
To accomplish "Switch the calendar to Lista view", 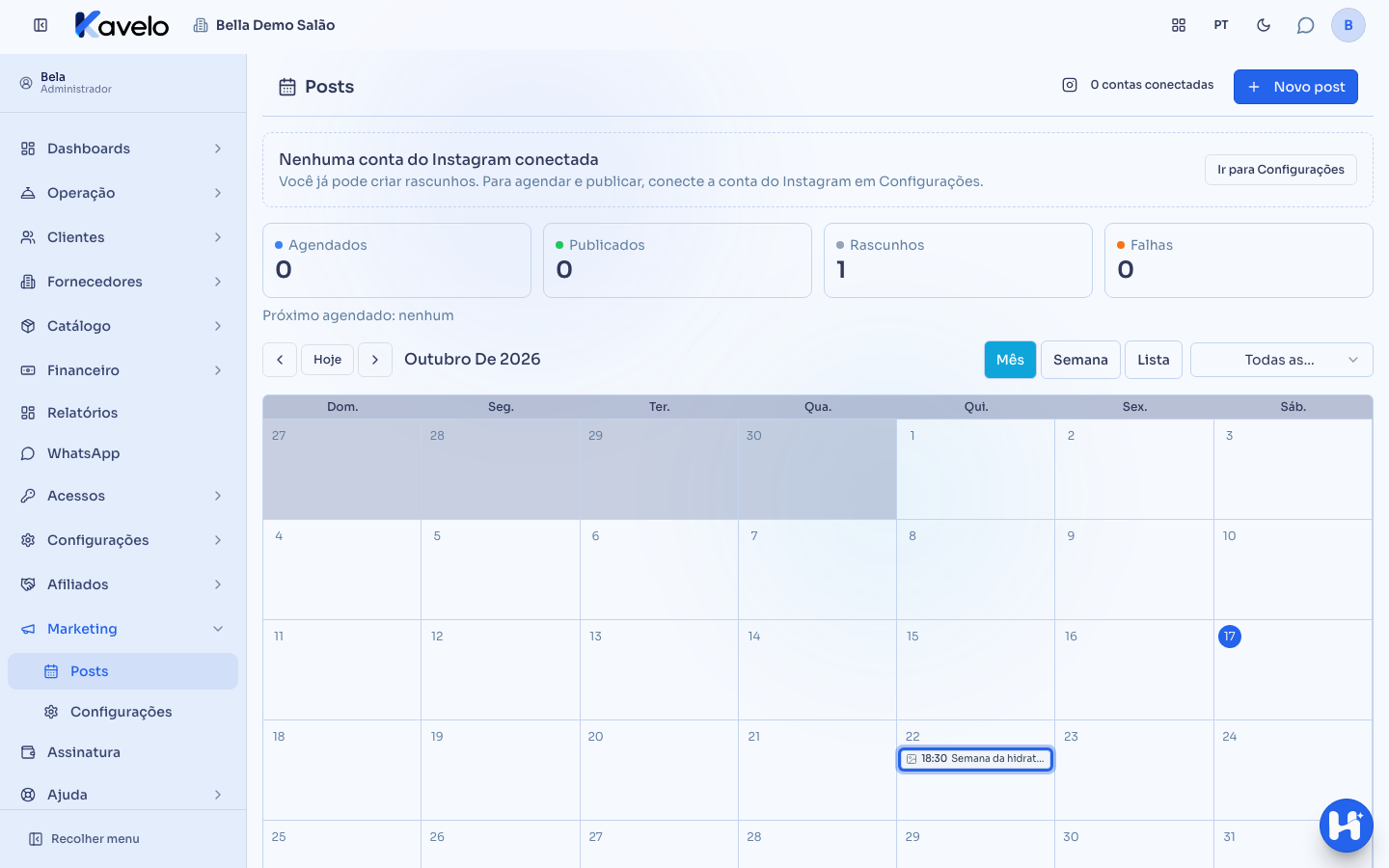I will [1154, 360].
